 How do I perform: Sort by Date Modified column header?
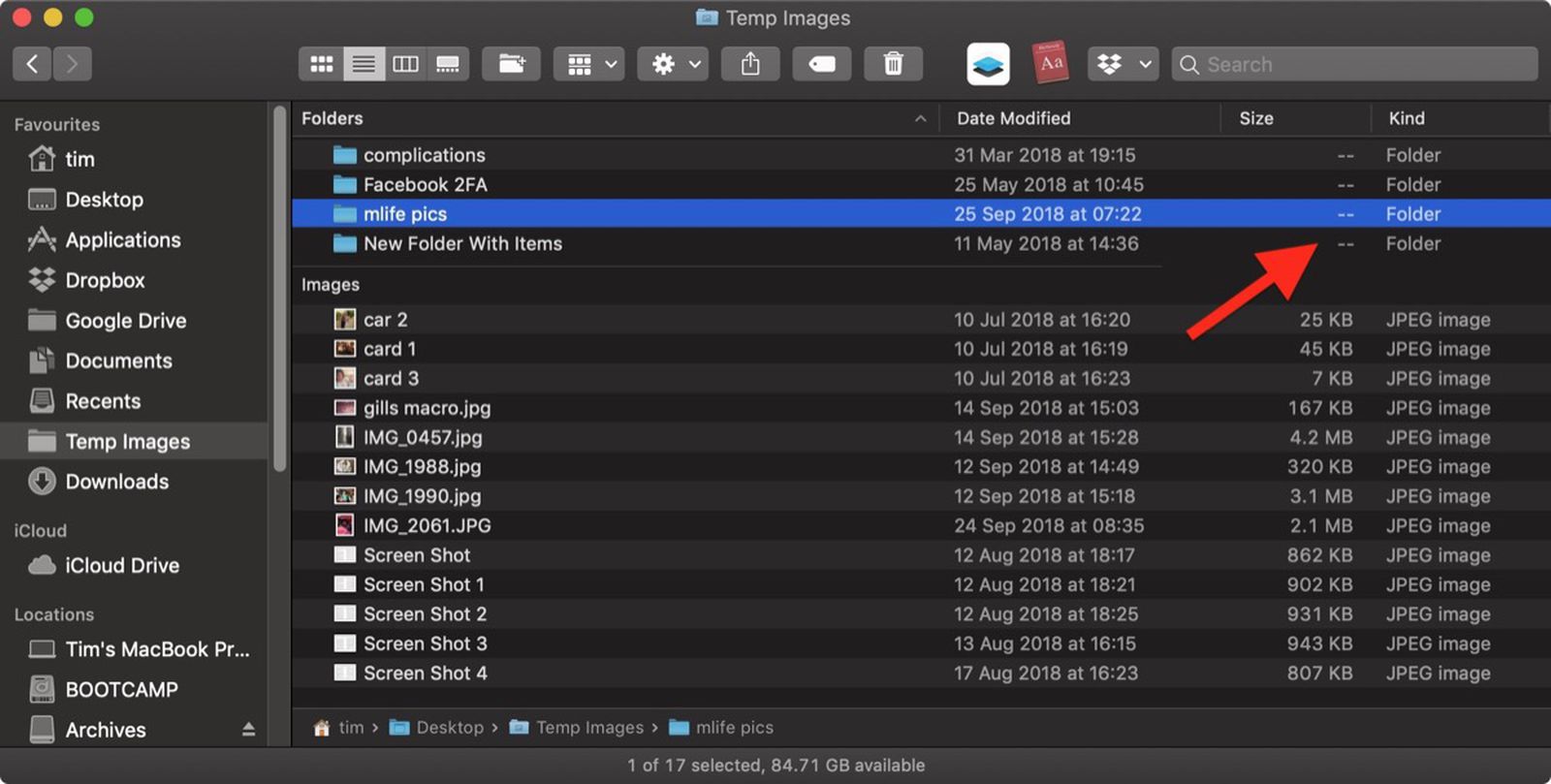click(1013, 118)
